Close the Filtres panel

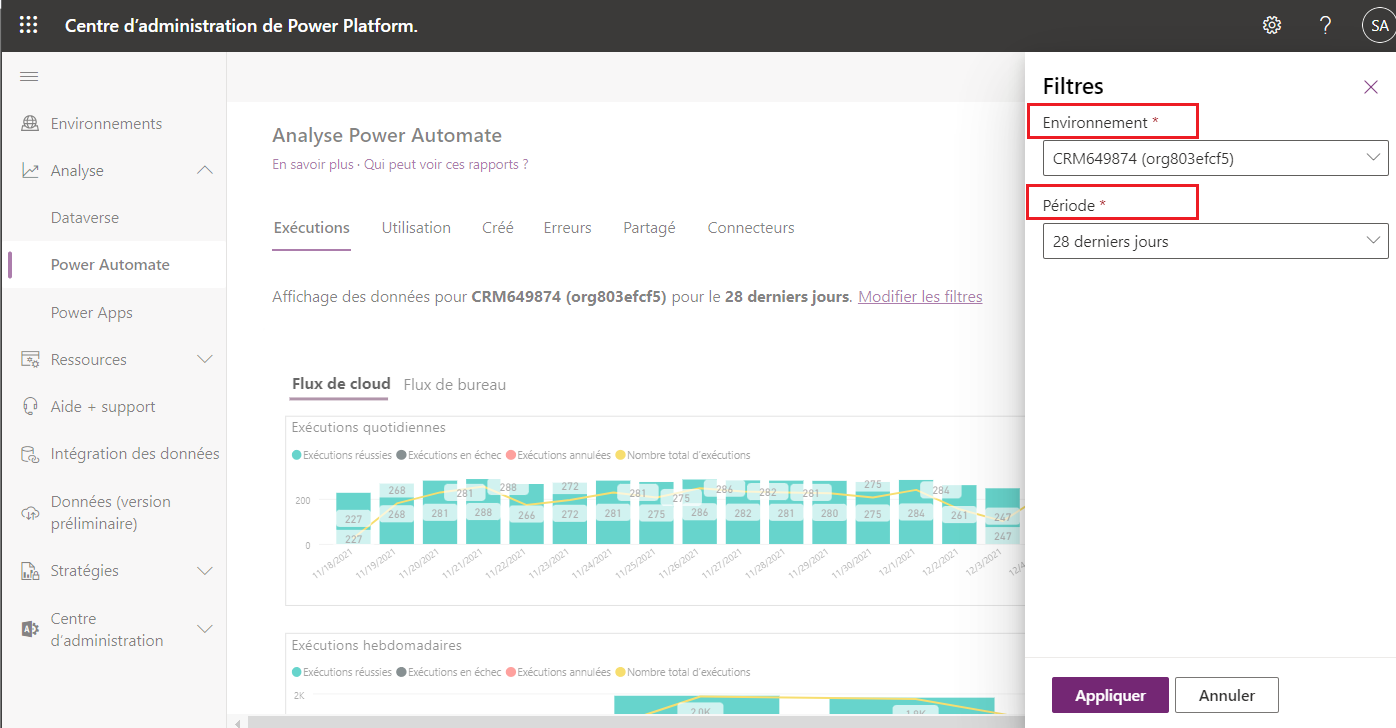(x=1371, y=87)
